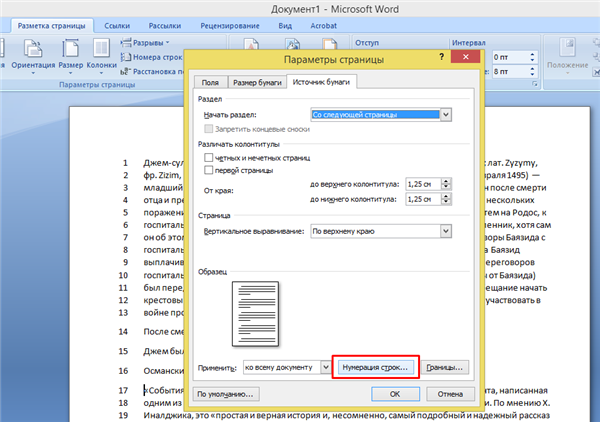
Task: Open the Рецензирование ribbon tab
Action: click(230, 26)
